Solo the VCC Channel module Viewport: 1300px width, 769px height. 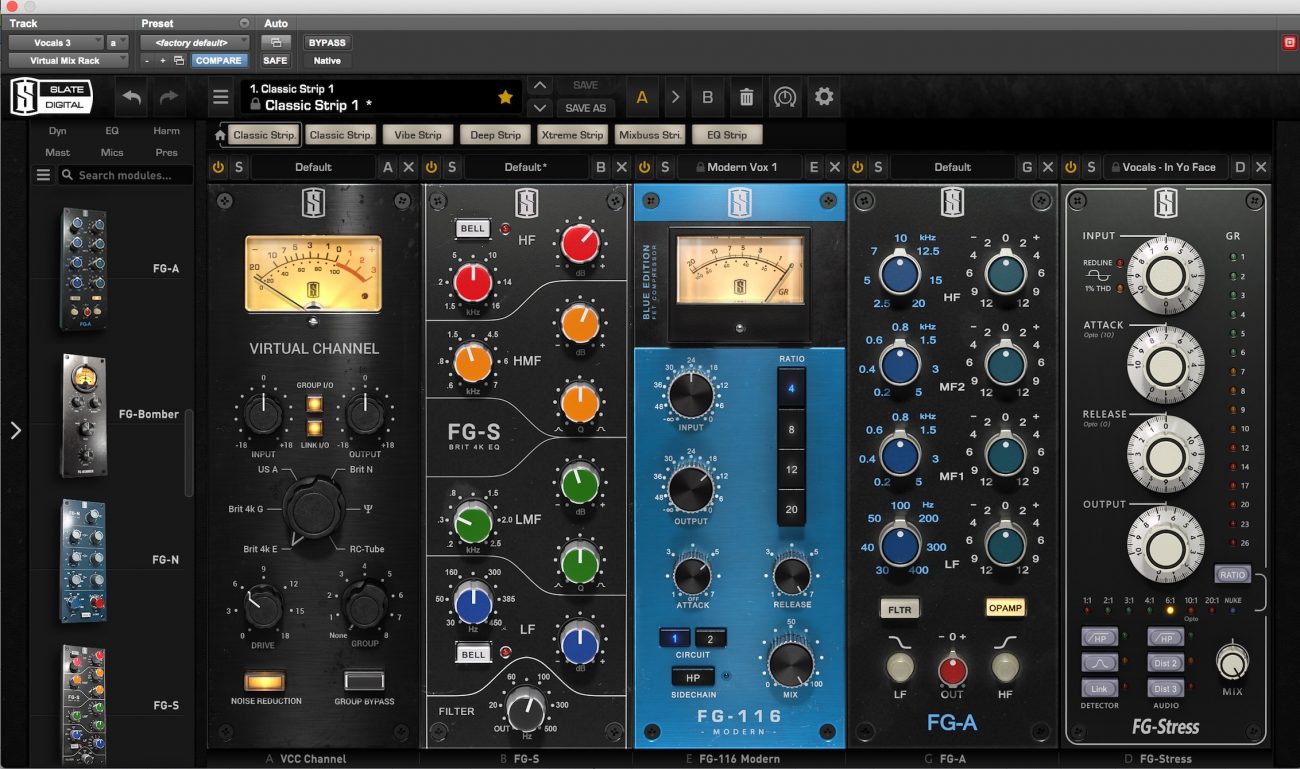[x=238, y=167]
